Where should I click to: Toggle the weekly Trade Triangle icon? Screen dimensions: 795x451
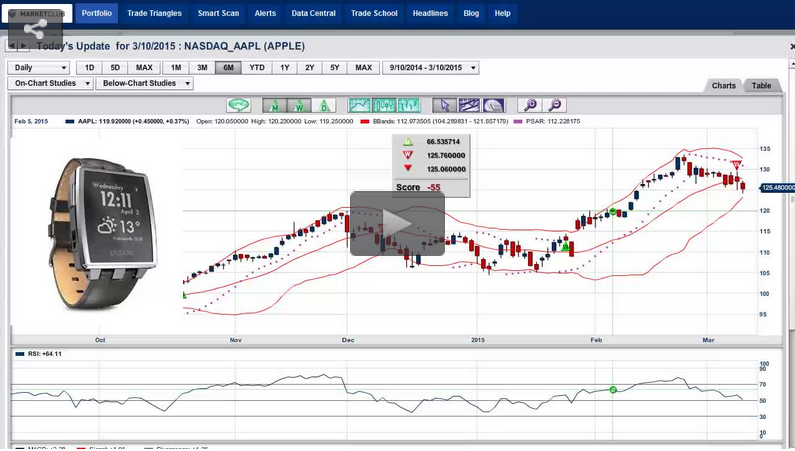pos(299,105)
